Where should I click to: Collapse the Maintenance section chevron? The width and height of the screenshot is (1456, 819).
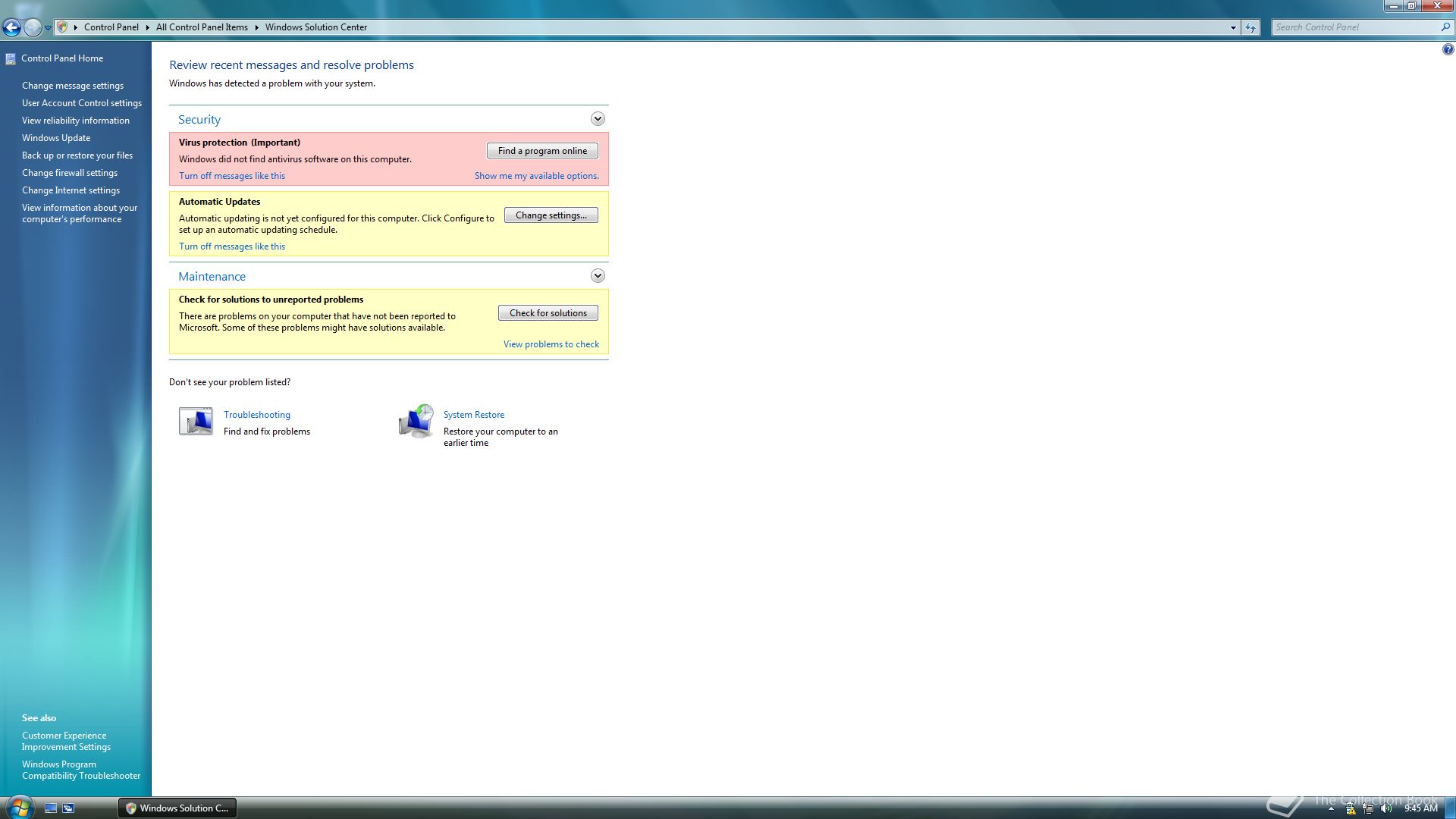tap(598, 276)
